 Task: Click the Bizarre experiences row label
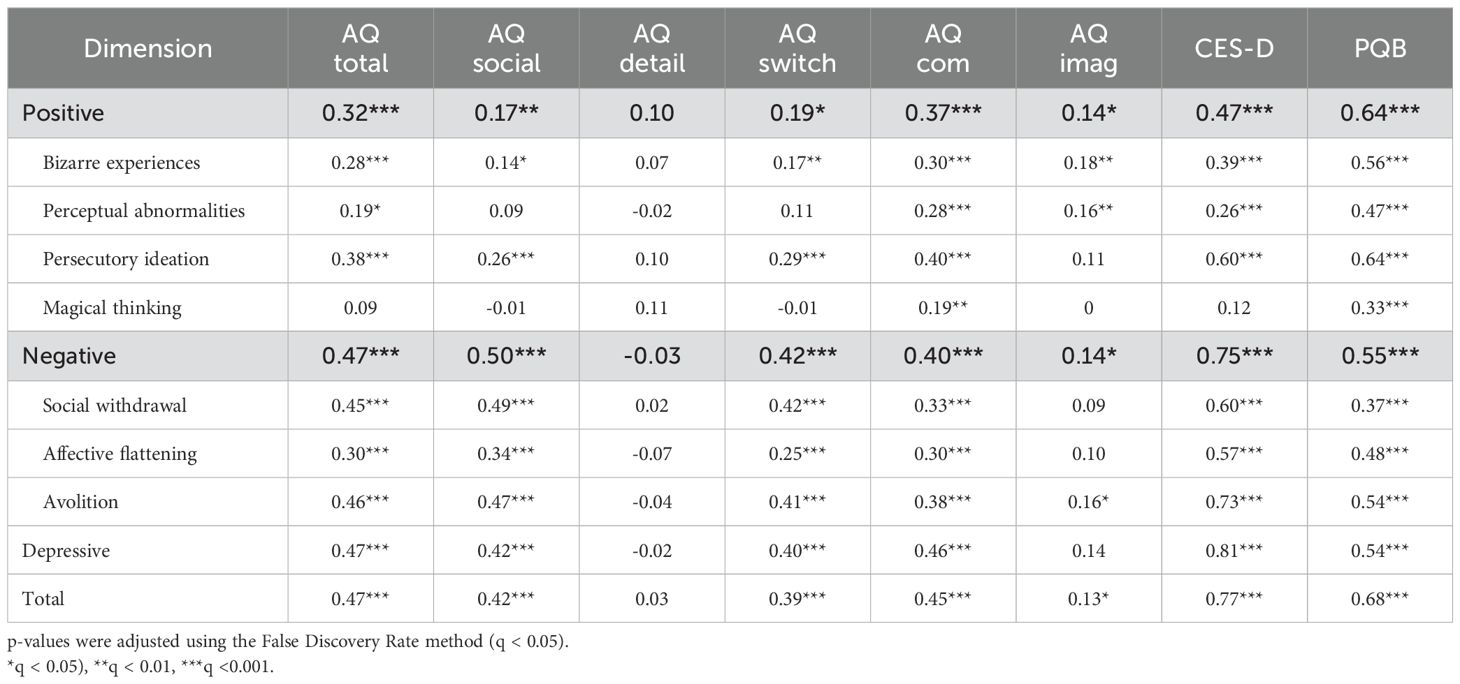click(121, 162)
